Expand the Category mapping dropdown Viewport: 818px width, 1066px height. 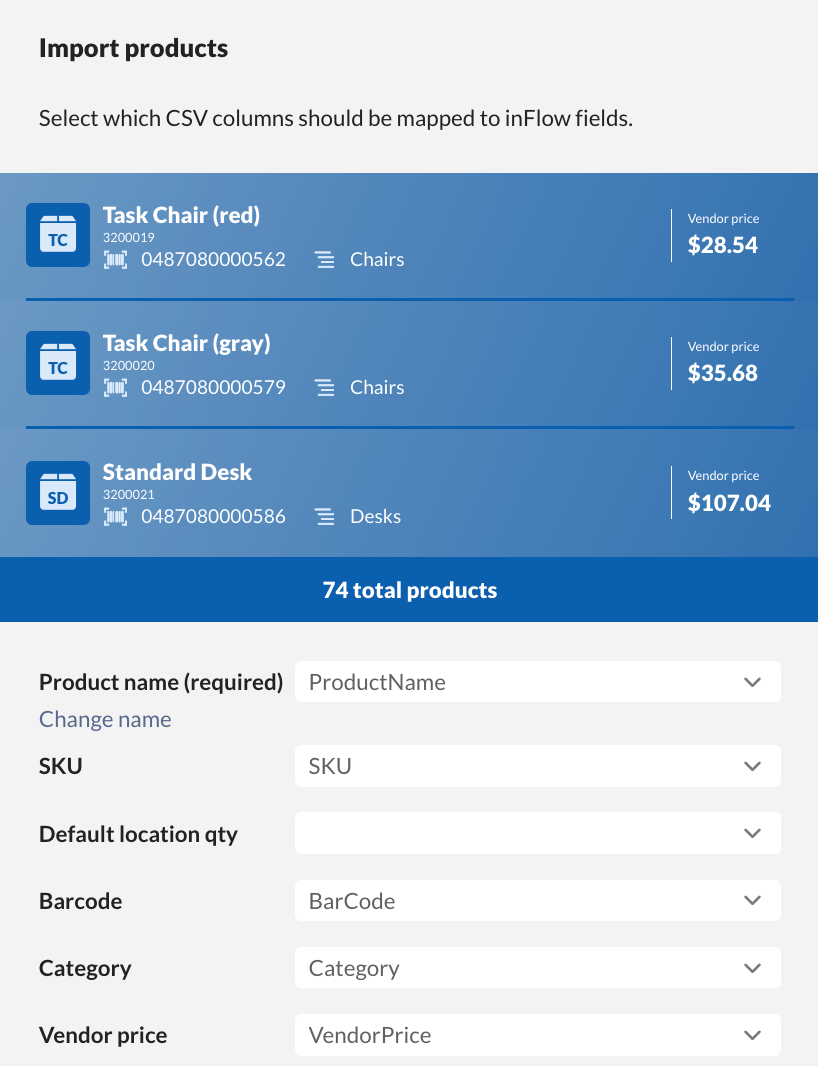(x=537, y=968)
